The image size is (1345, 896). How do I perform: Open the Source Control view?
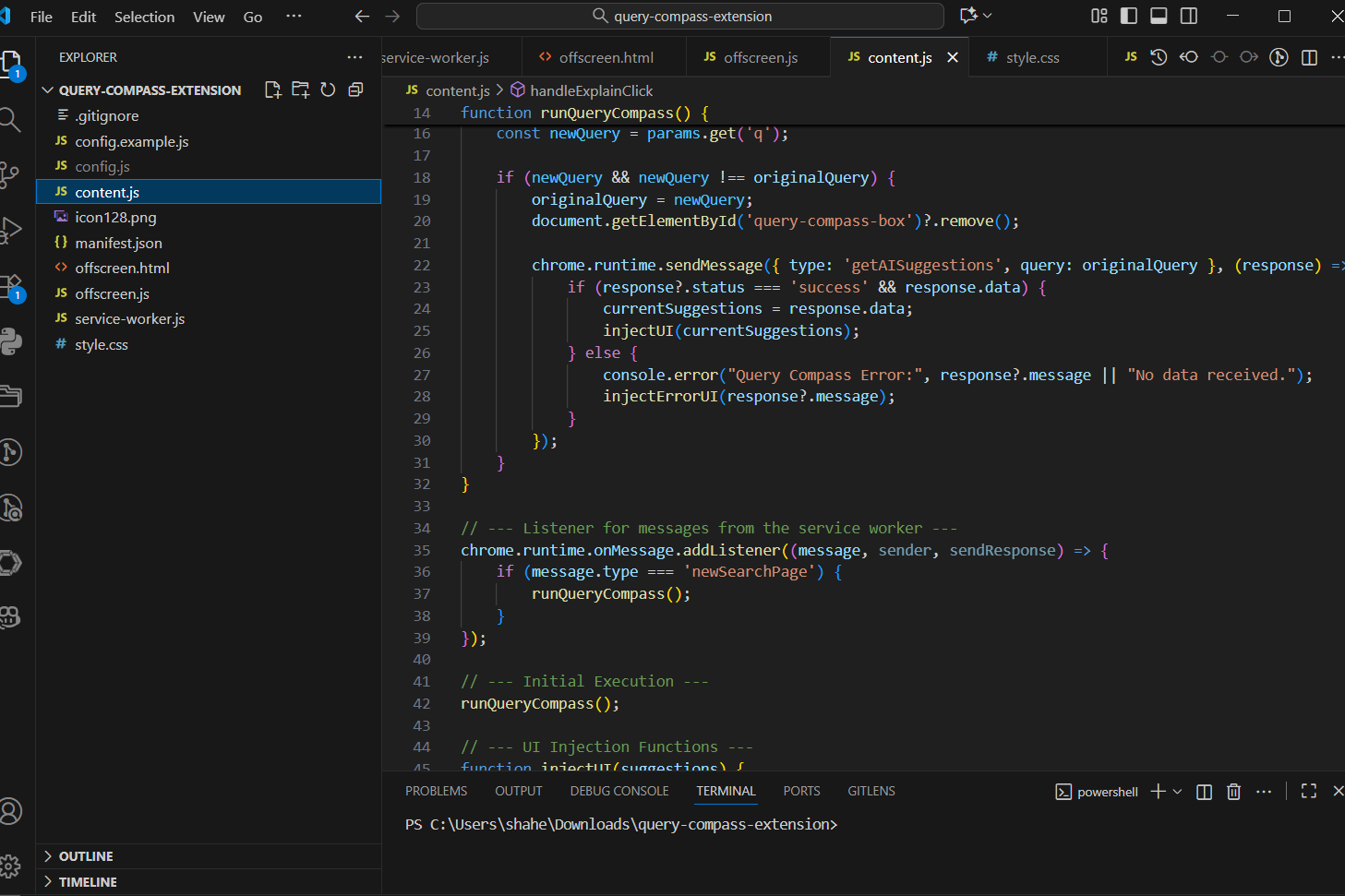click(x=9, y=173)
